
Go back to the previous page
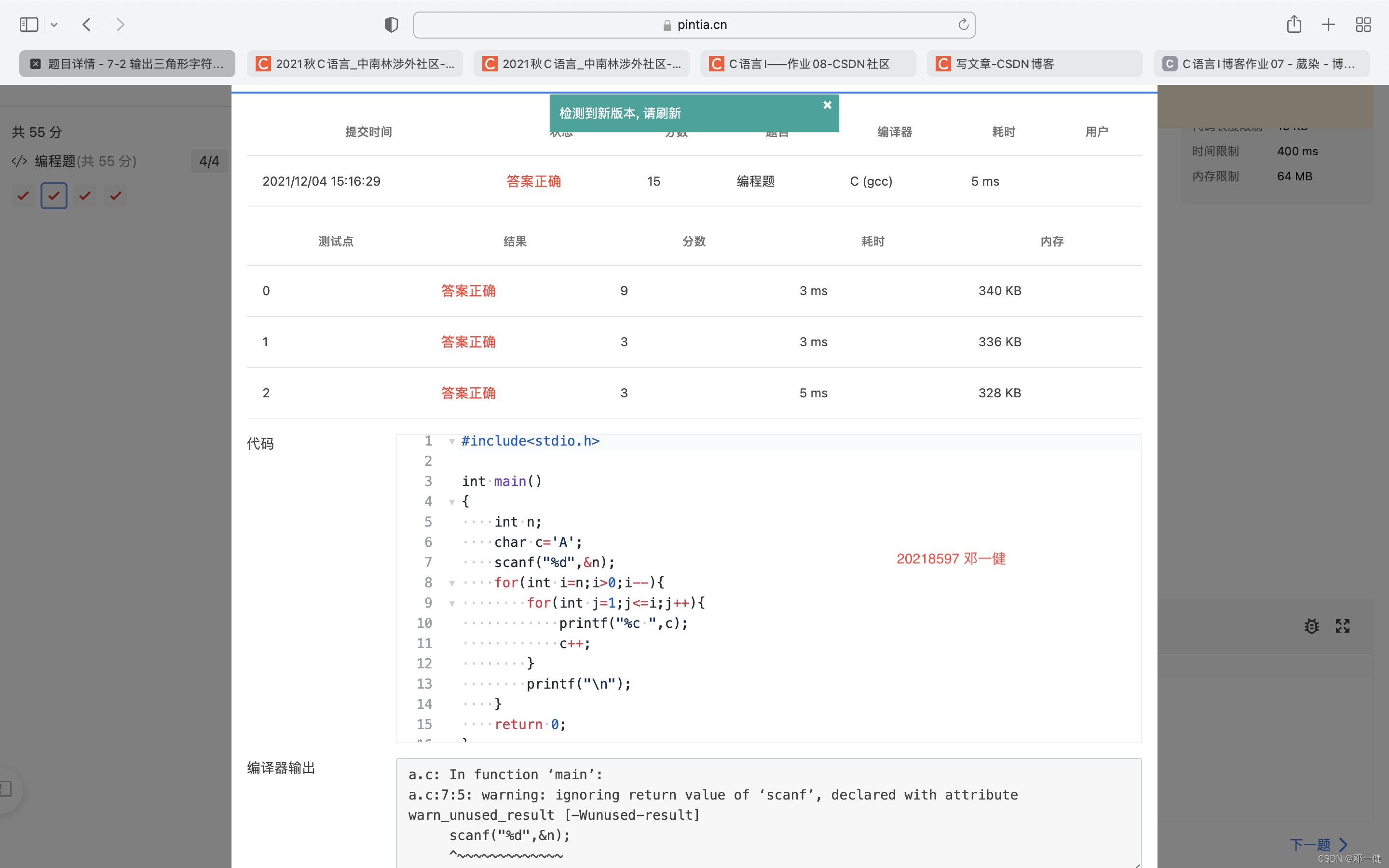[87, 25]
